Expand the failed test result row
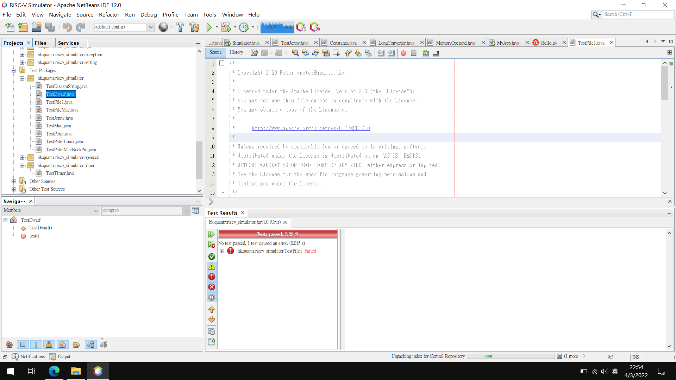The height and width of the screenshot is (380, 676). coord(222,251)
